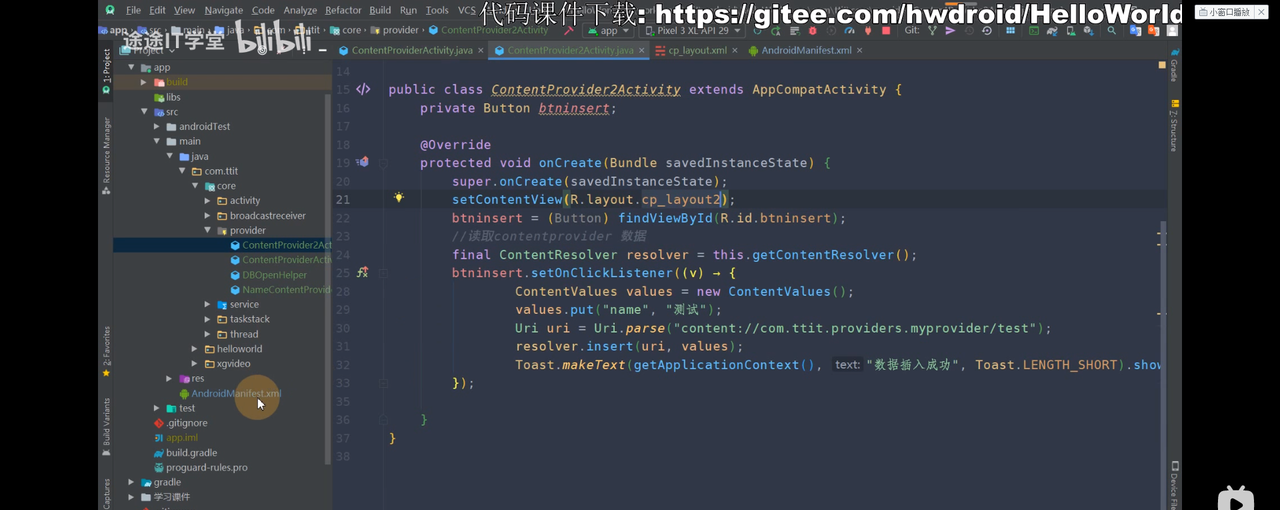Click Attach Debugger to Android Process icon
This screenshot has width=1280, height=510.
tap(866, 31)
